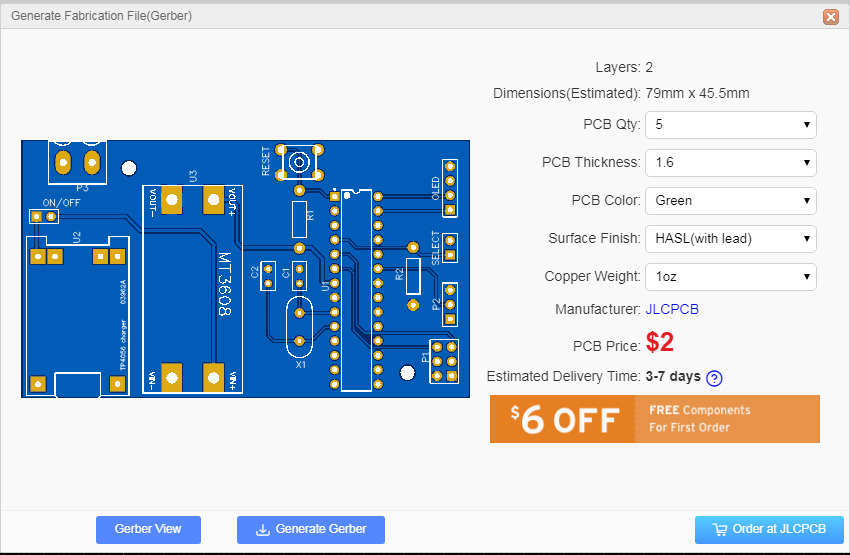Click the MT3608 module footprint on the PCB
The image size is (850, 555).
(192, 289)
